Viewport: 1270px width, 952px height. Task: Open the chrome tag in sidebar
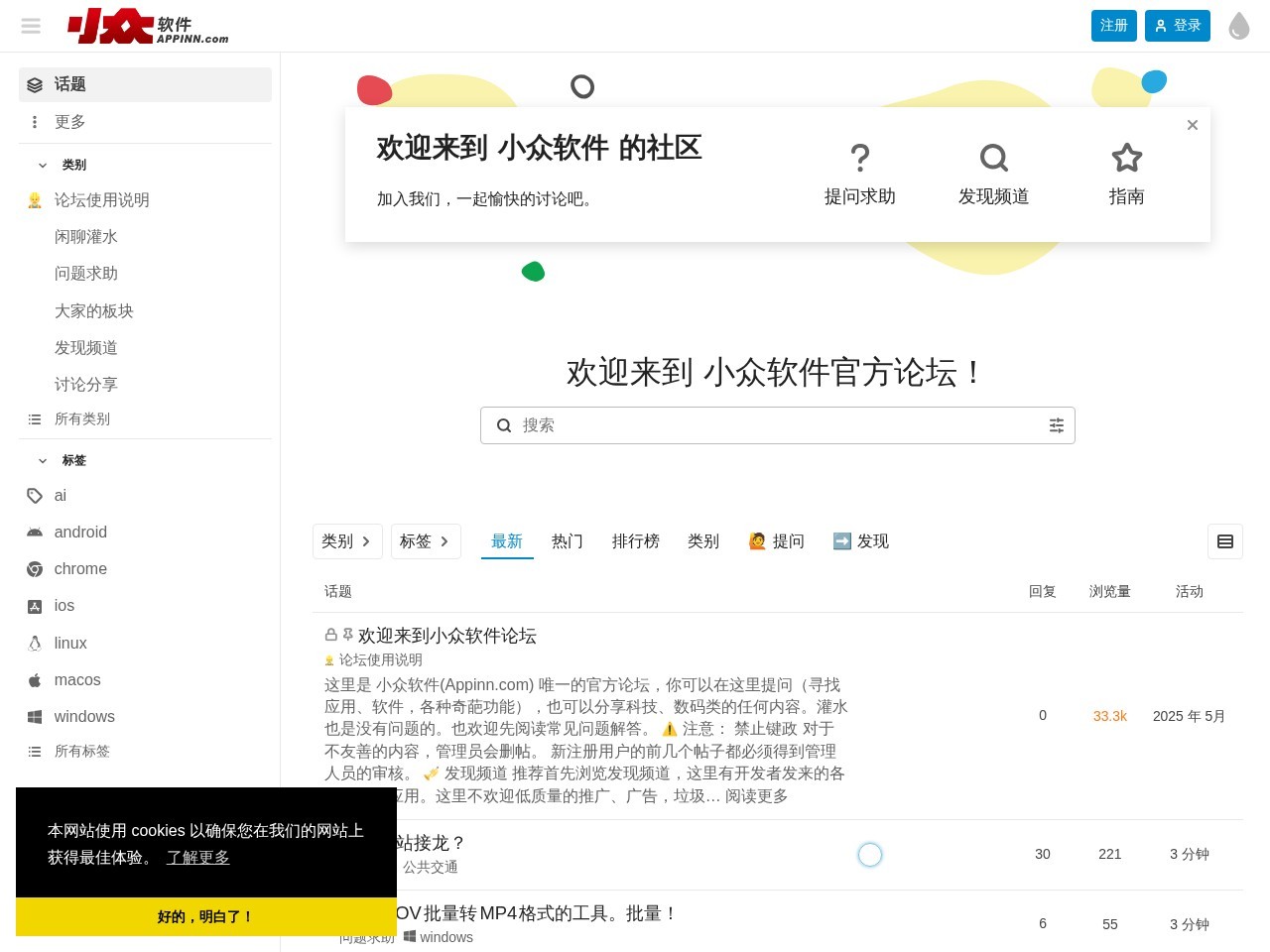pos(145,568)
